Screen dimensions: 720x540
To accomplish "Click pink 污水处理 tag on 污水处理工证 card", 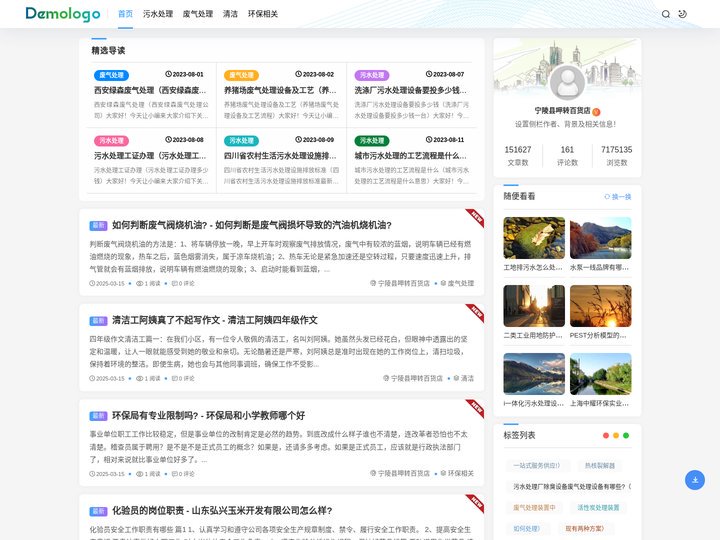I will tap(111, 141).
